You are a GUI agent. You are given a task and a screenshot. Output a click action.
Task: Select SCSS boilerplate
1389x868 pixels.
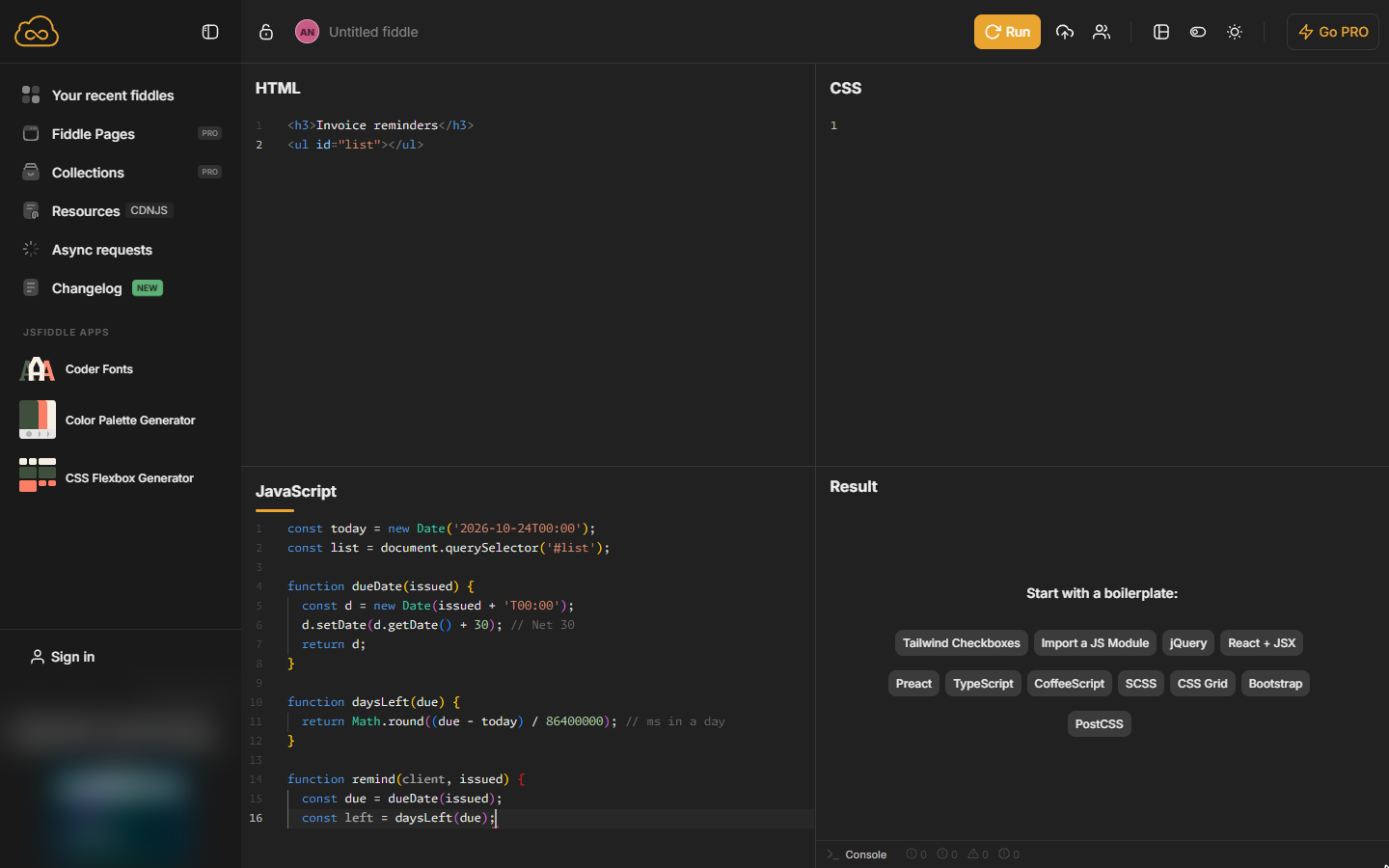coord(1141,684)
